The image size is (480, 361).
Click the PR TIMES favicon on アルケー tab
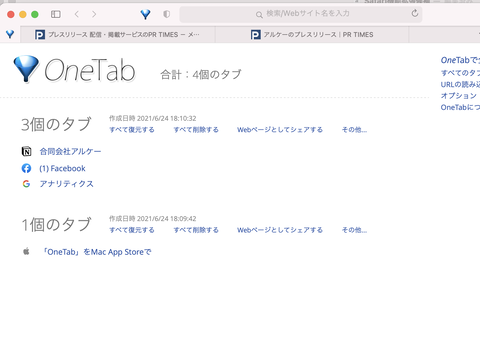256,35
